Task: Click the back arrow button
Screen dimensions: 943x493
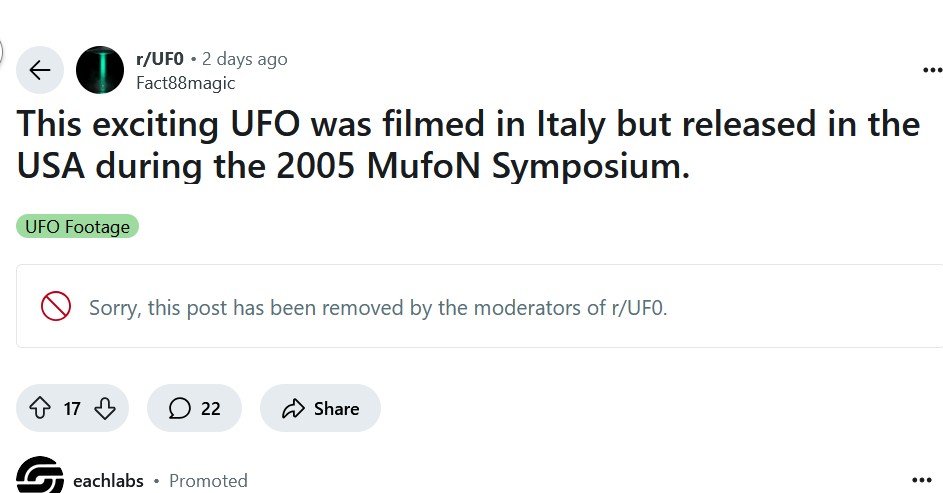Action: (x=40, y=70)
